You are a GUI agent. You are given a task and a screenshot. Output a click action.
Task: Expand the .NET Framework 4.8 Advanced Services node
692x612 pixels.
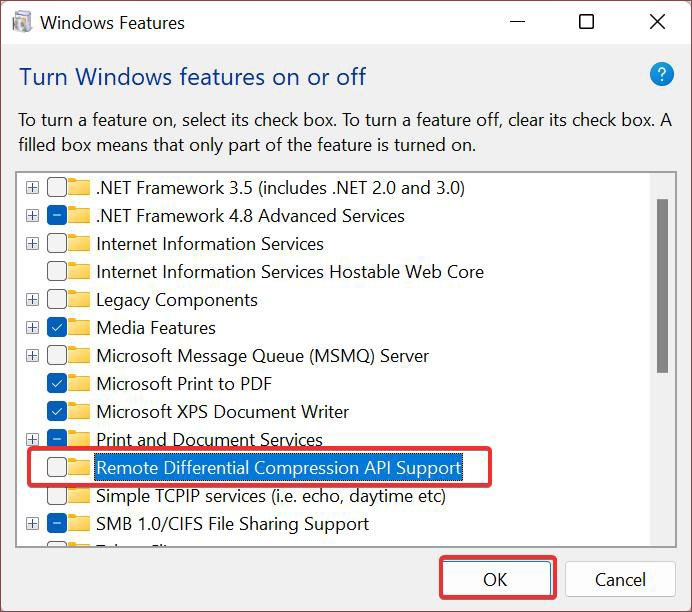click(x=32, y=215)
